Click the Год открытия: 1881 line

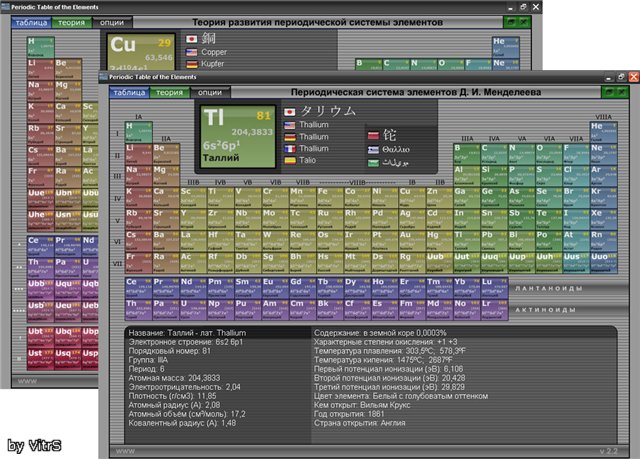(349, 414)
